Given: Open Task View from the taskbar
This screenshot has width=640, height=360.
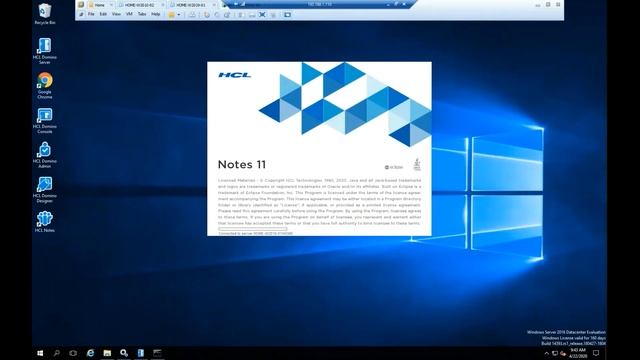Looking at the screenshot, I should point(73,353).
